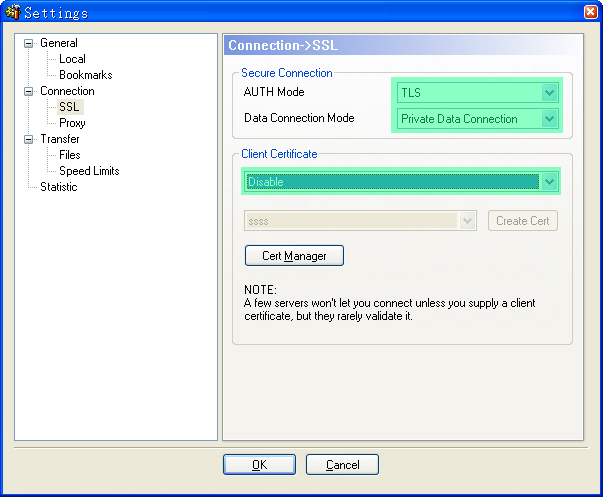Screen dimensions: 603x497
Task: Open the disabled ssss certificate dropdown
Action: click(x=360, y=221)
